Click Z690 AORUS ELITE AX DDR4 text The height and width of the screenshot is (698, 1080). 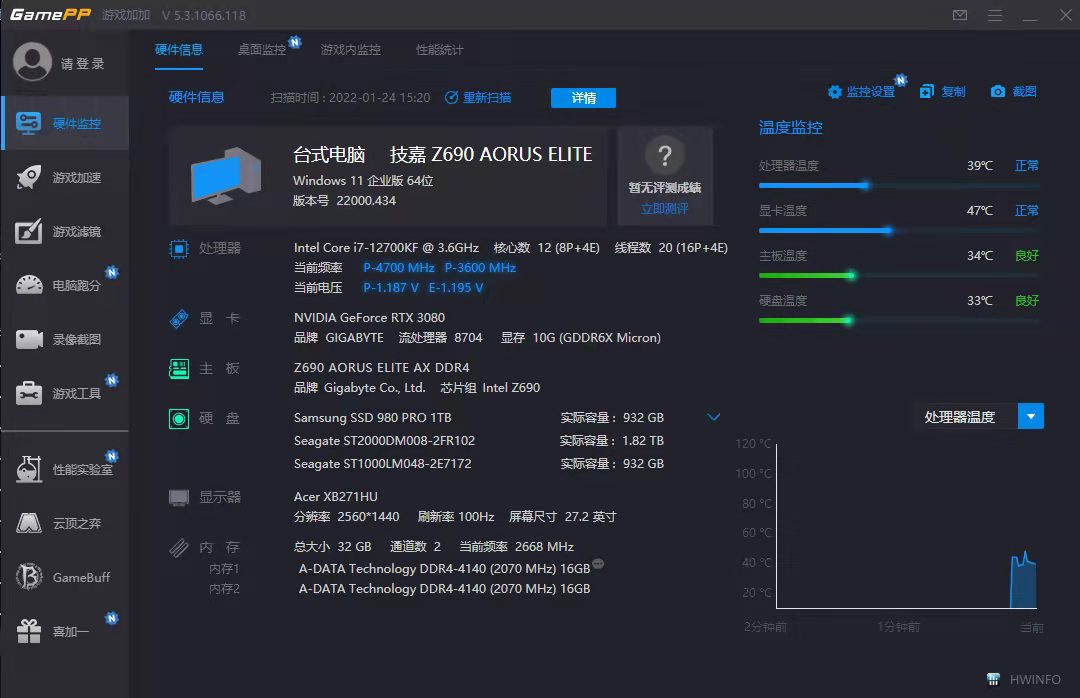click(x=382, y=367)
